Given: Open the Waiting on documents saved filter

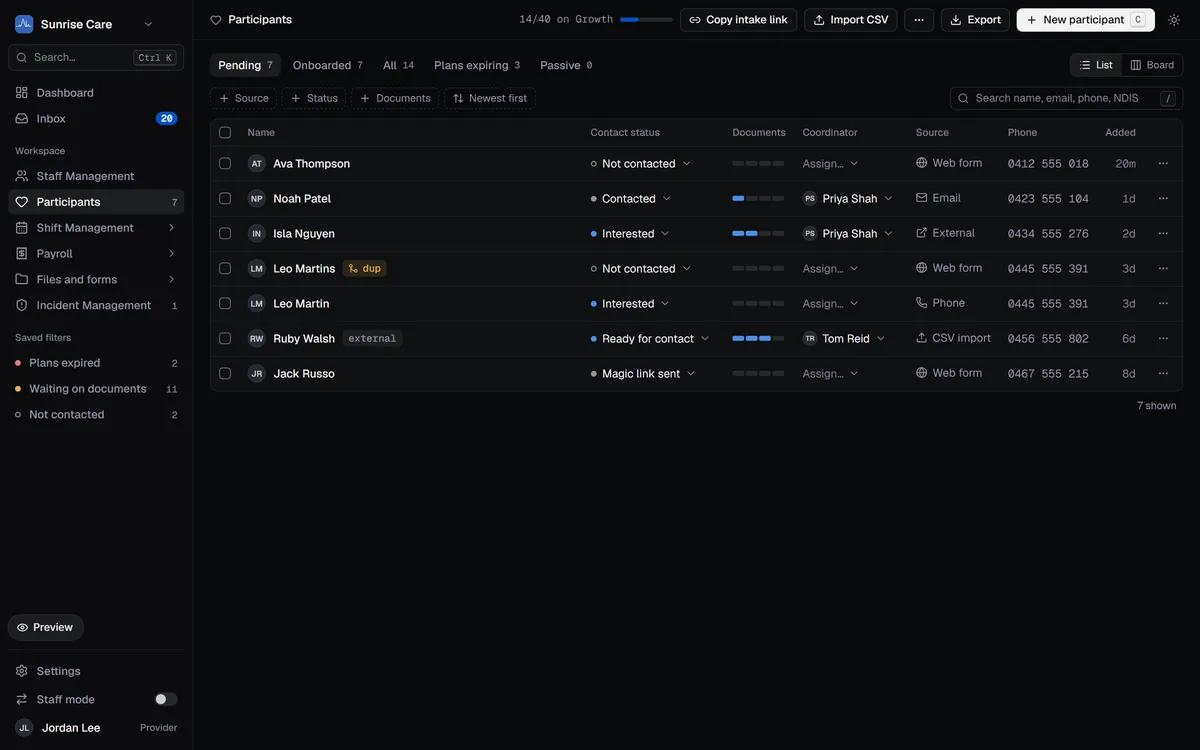Looking at the screenshot, I should [x=96, y=389].
